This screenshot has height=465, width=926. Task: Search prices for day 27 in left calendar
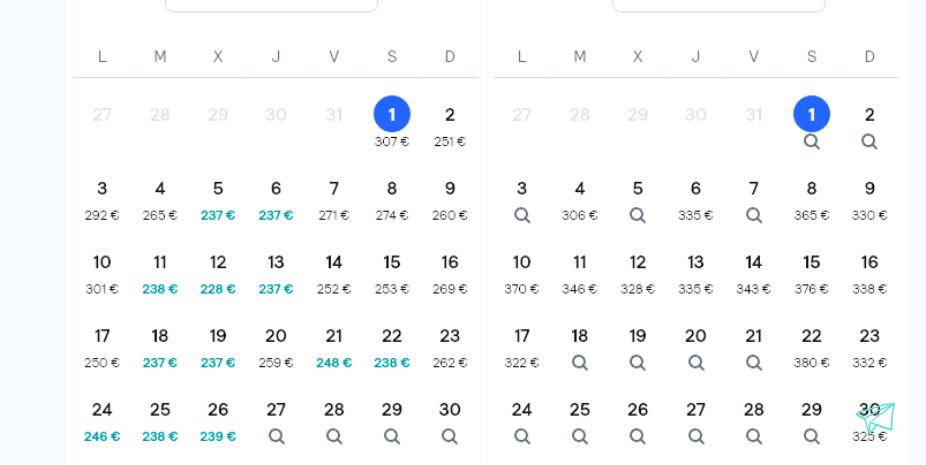pos(276,436)
